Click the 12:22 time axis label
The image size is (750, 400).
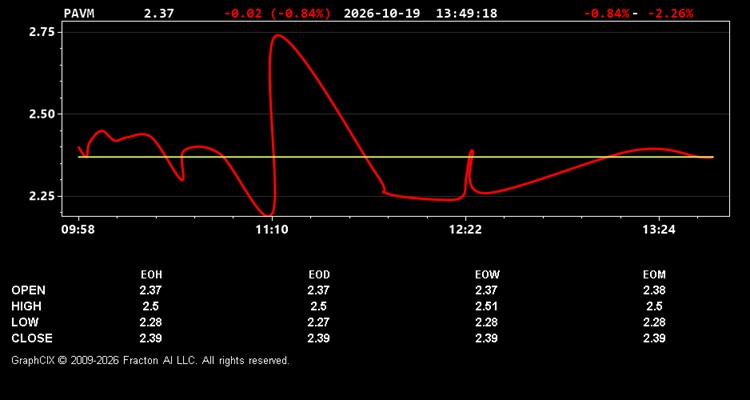tap(465, 230)
